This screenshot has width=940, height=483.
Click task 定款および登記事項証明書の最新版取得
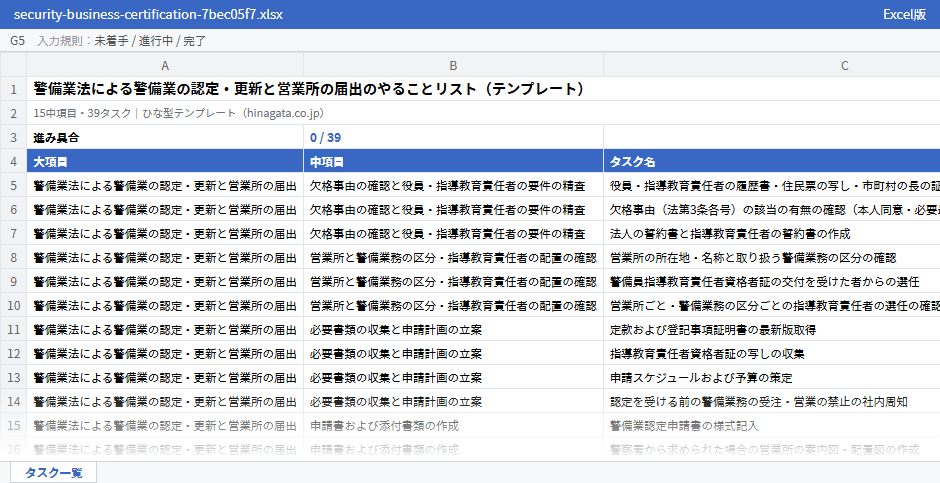click(772, 329)
